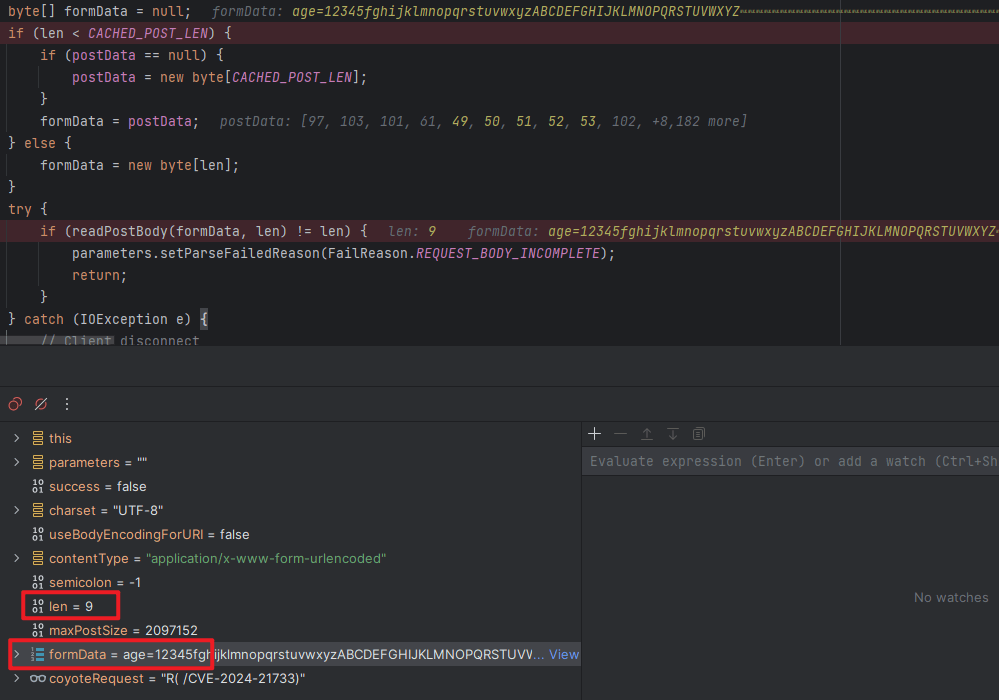The image size is (999, 700).
Task: Expand the formData variable node
Action: click(17, 654)
